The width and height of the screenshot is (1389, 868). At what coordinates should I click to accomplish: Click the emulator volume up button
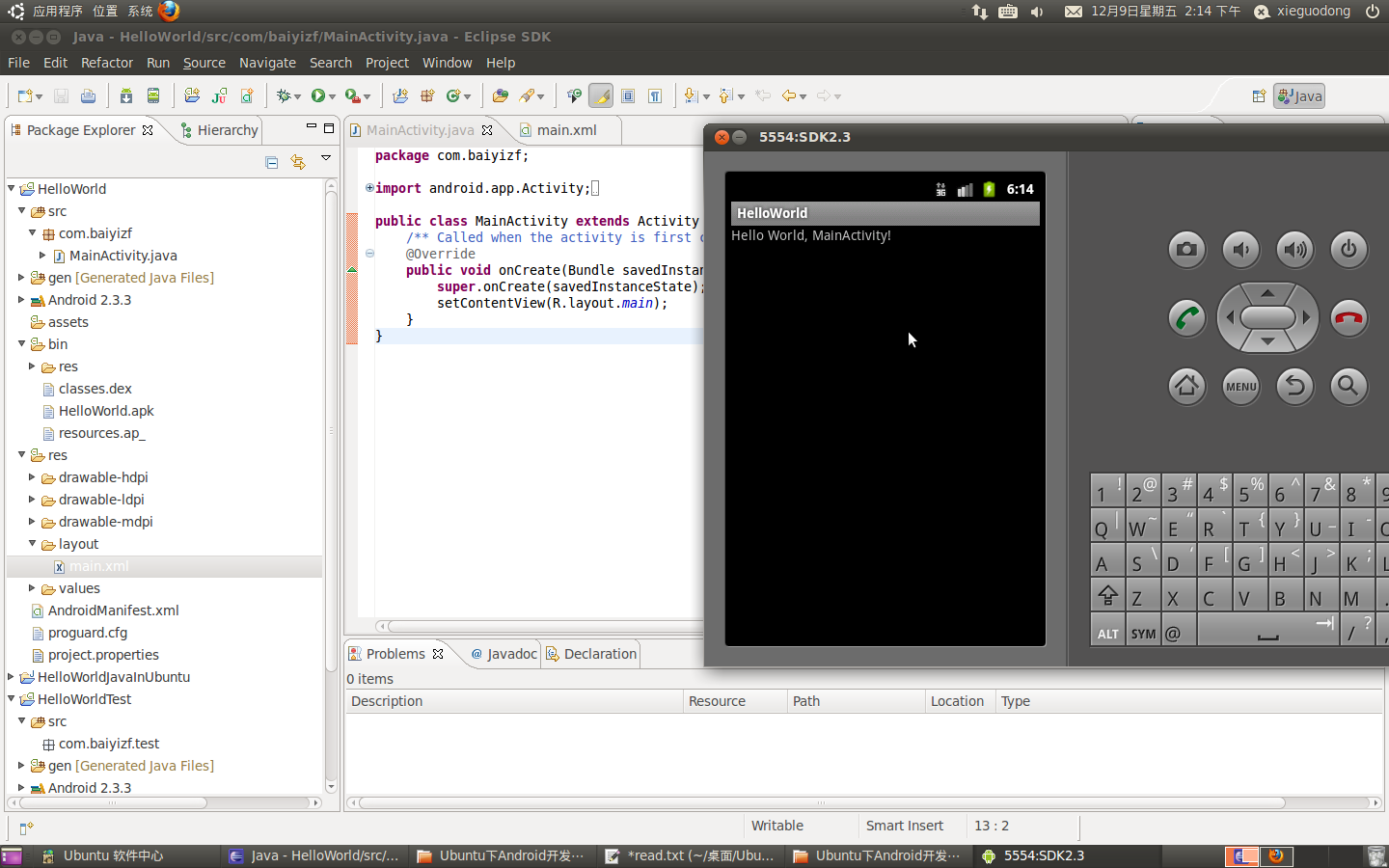point(1294,250)
